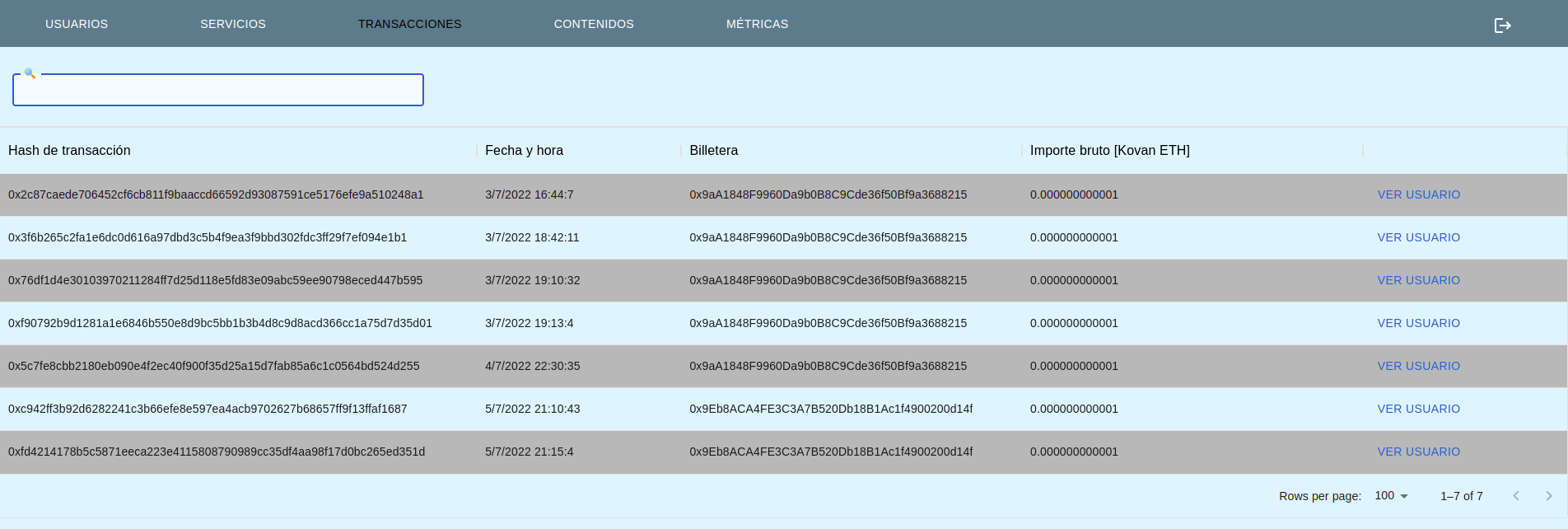This screenshot has height=529, width=1568.
Task: Click the logout icon in header
Action: [1502, 26]
